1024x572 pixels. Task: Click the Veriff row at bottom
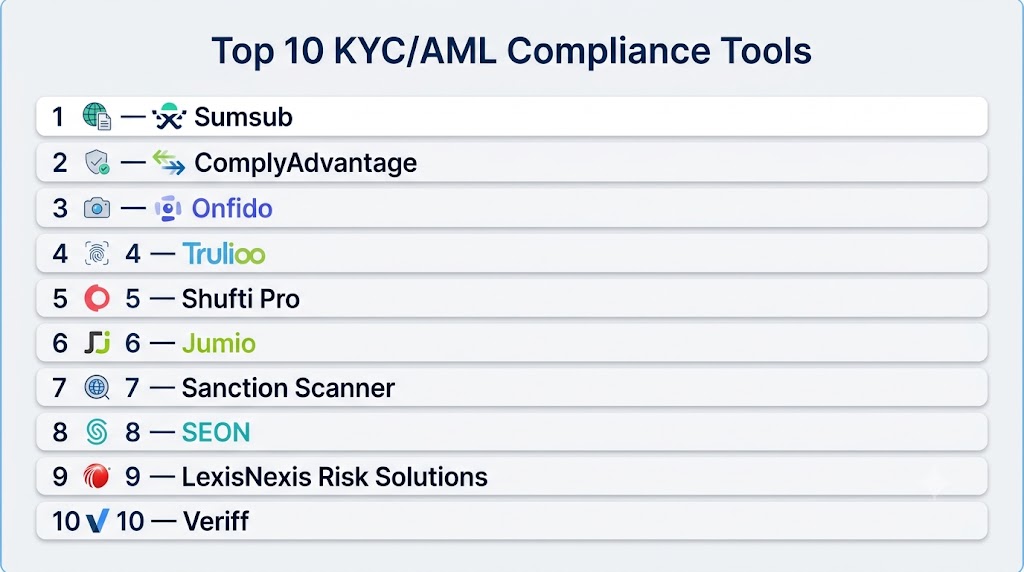click(511, 521)
